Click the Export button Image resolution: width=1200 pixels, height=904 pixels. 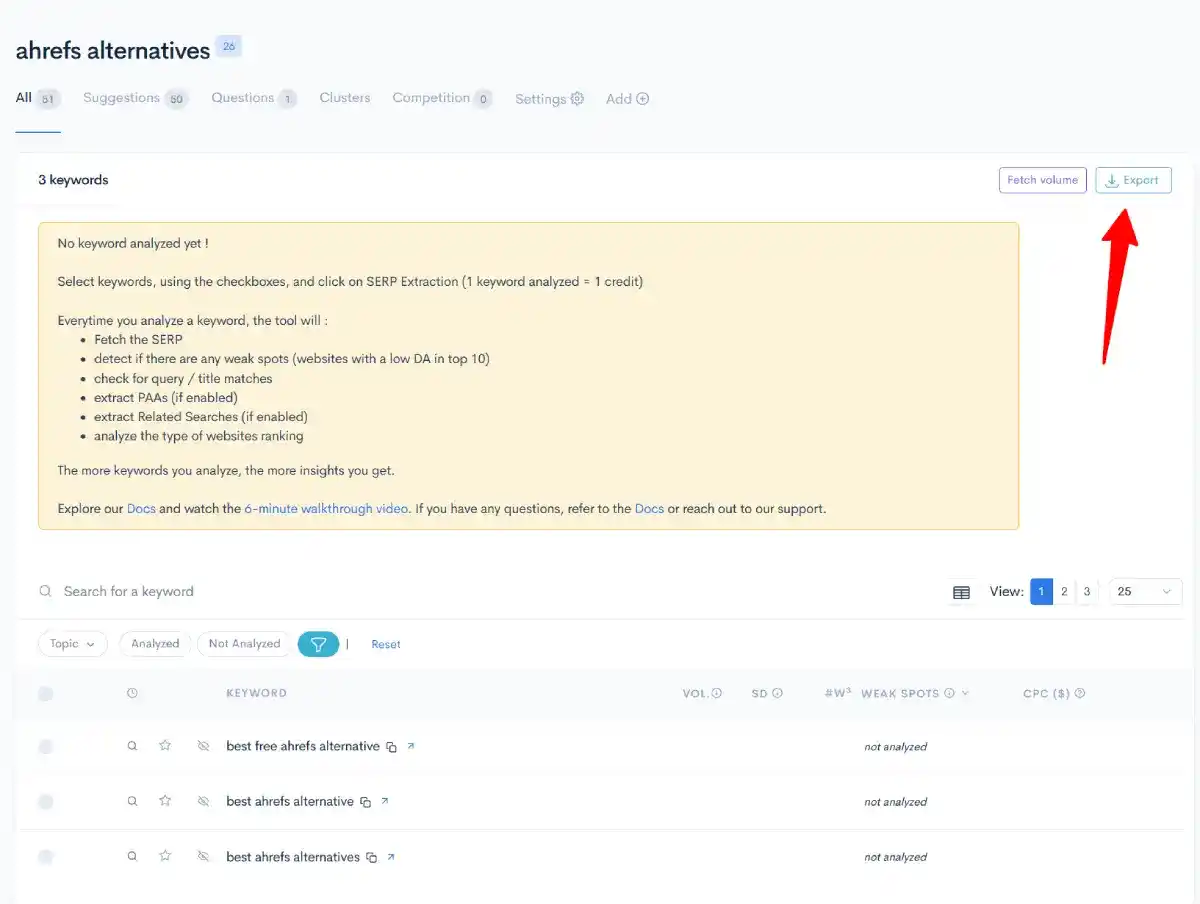click(x=1133, y=180)
